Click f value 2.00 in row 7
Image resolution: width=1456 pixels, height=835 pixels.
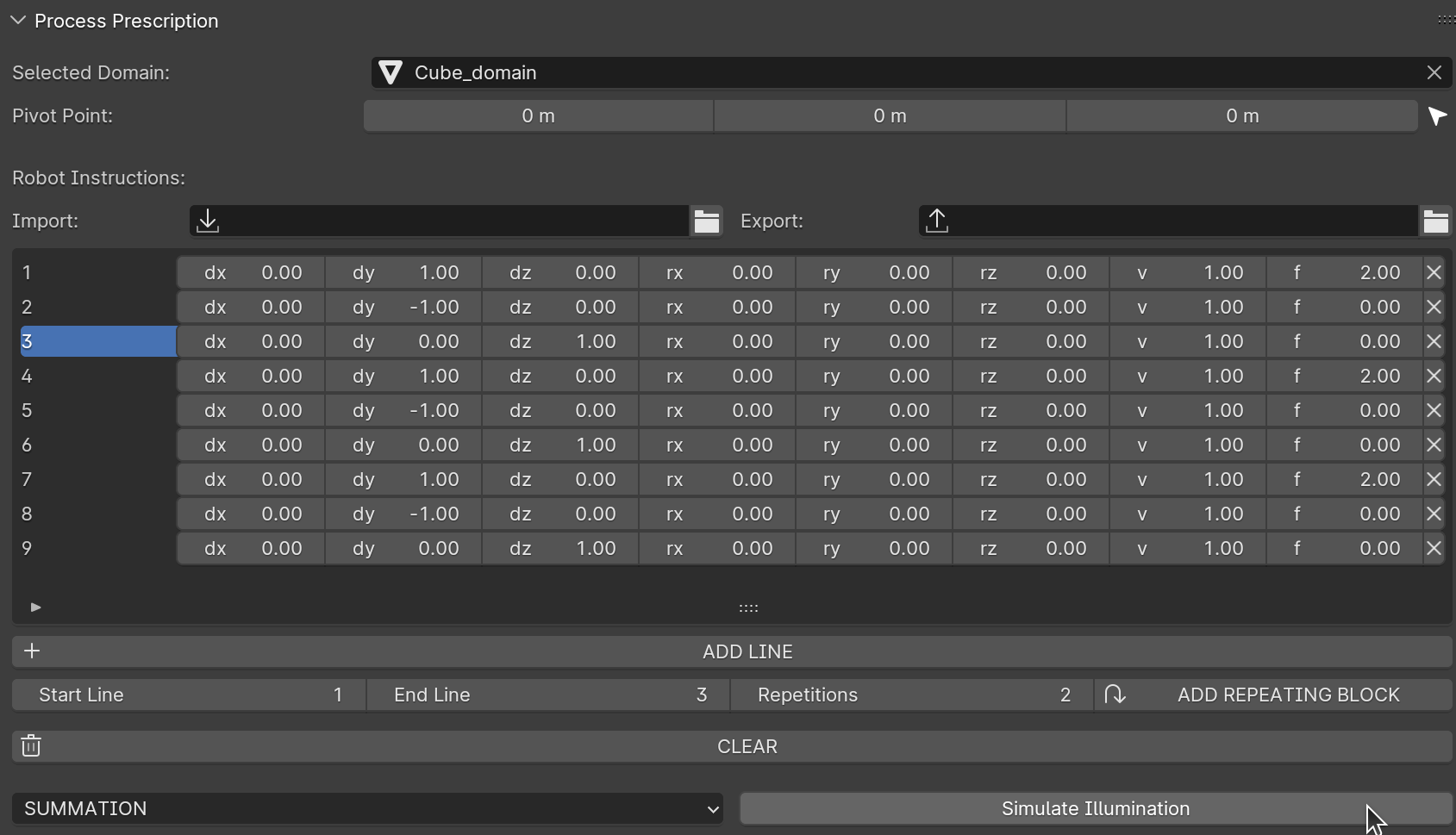pos(1345,480)
